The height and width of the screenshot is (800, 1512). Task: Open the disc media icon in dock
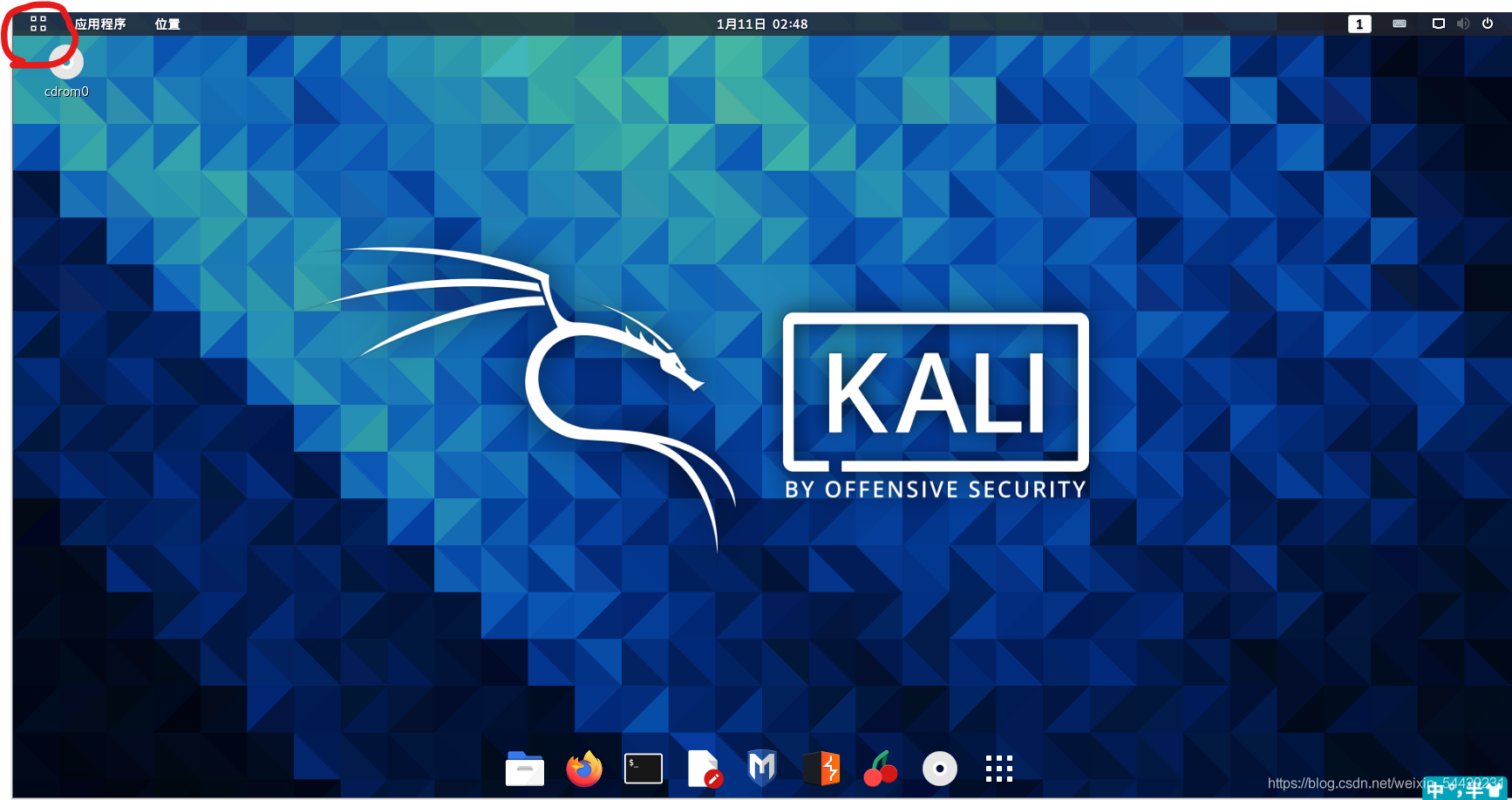tap(940, 769)
